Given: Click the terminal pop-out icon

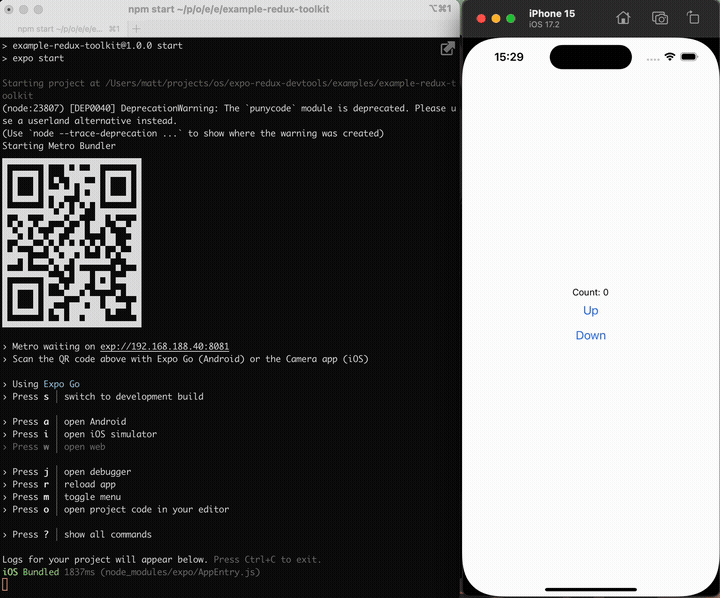Looking at the screenshot, I should pos(448,49).
